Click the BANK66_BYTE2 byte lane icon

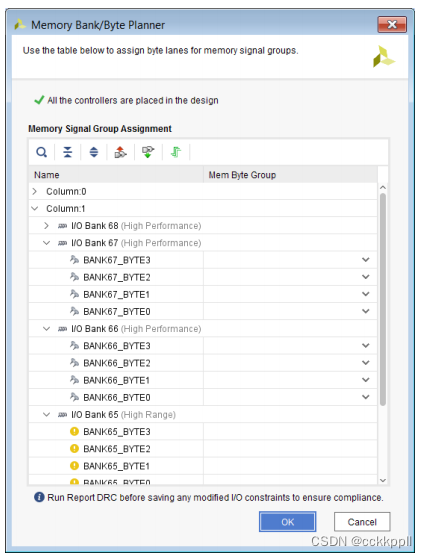pos(74,363)
